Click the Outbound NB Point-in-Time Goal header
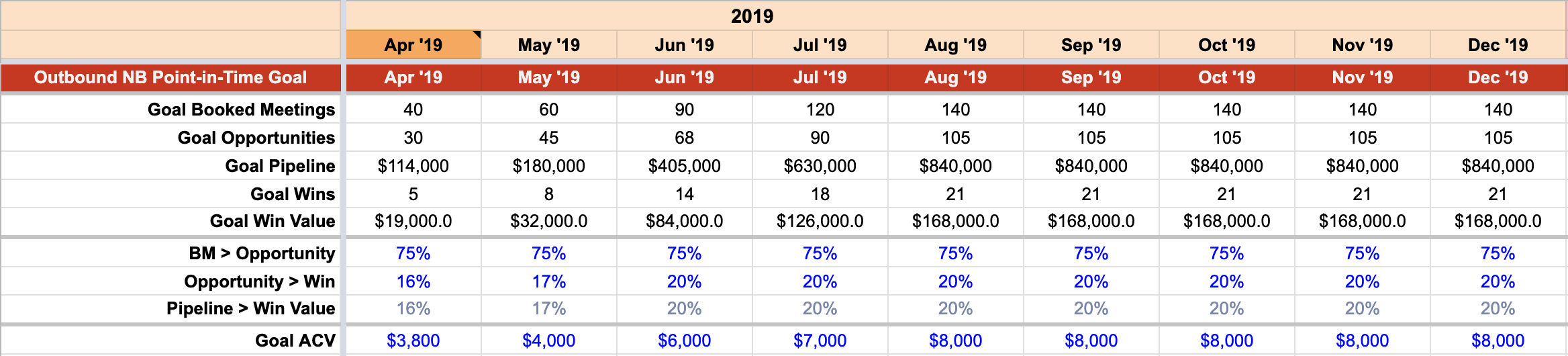The image size is (1568, 356). pos(170,77)
